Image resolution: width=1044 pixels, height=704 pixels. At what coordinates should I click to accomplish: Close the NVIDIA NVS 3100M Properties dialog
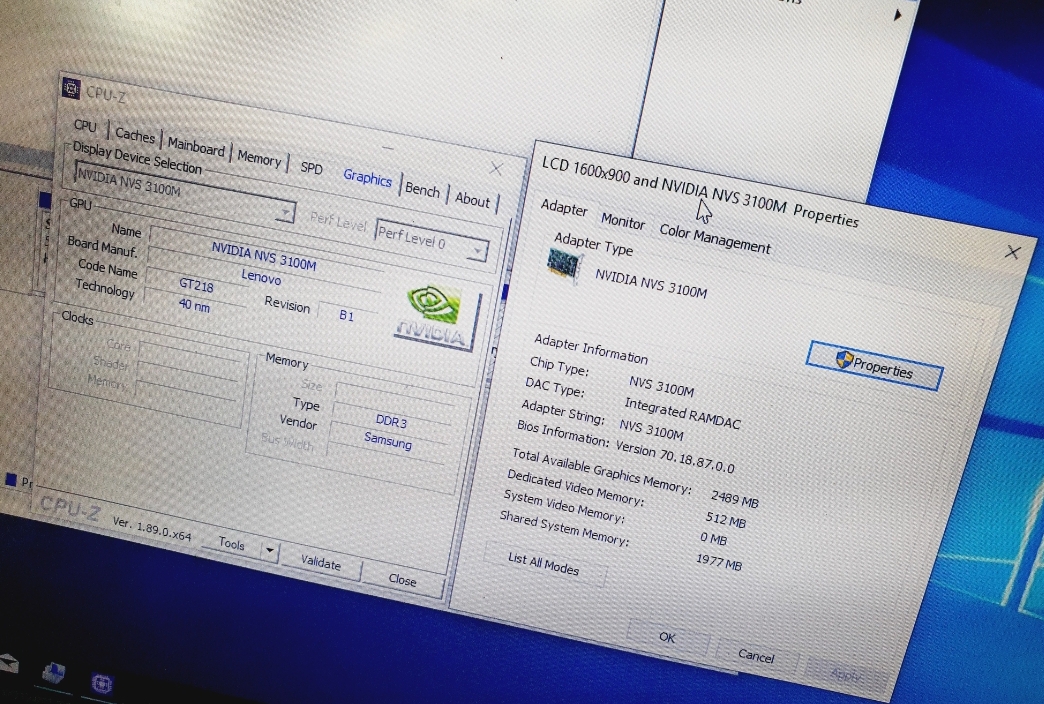(1012, 252)
